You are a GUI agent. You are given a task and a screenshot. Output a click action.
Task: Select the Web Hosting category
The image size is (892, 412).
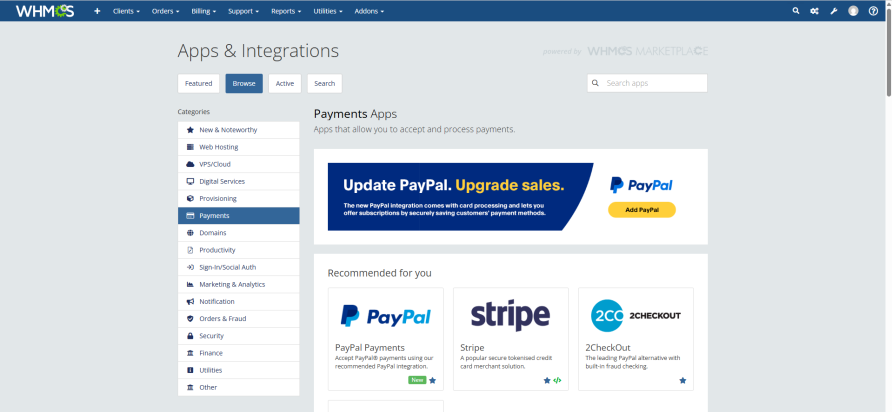pos(238,147)
